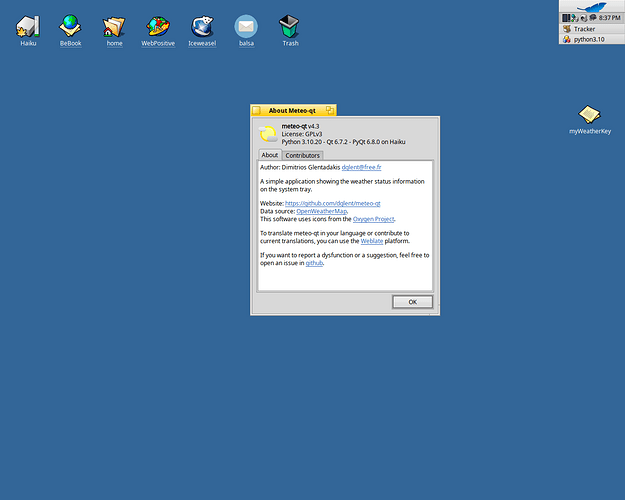Screen dimensions: 625x500
Task: Open the Oxygen Project link
Action: pyautogui.click(x=373, y=219)
